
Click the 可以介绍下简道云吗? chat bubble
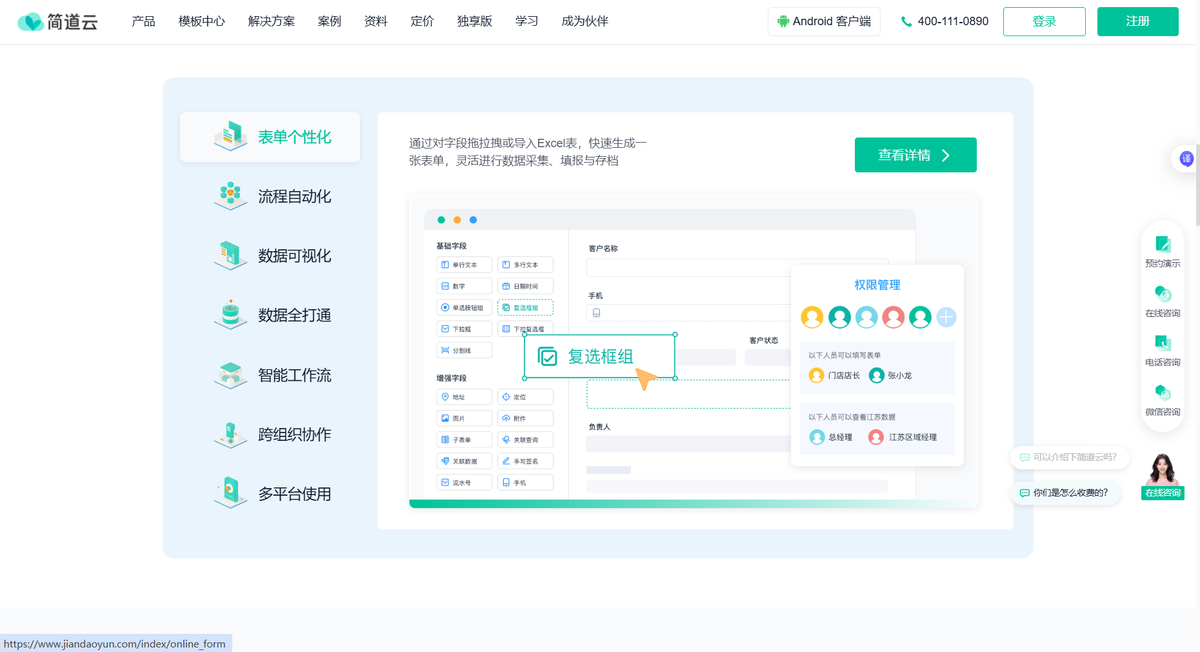point(1069,457)
